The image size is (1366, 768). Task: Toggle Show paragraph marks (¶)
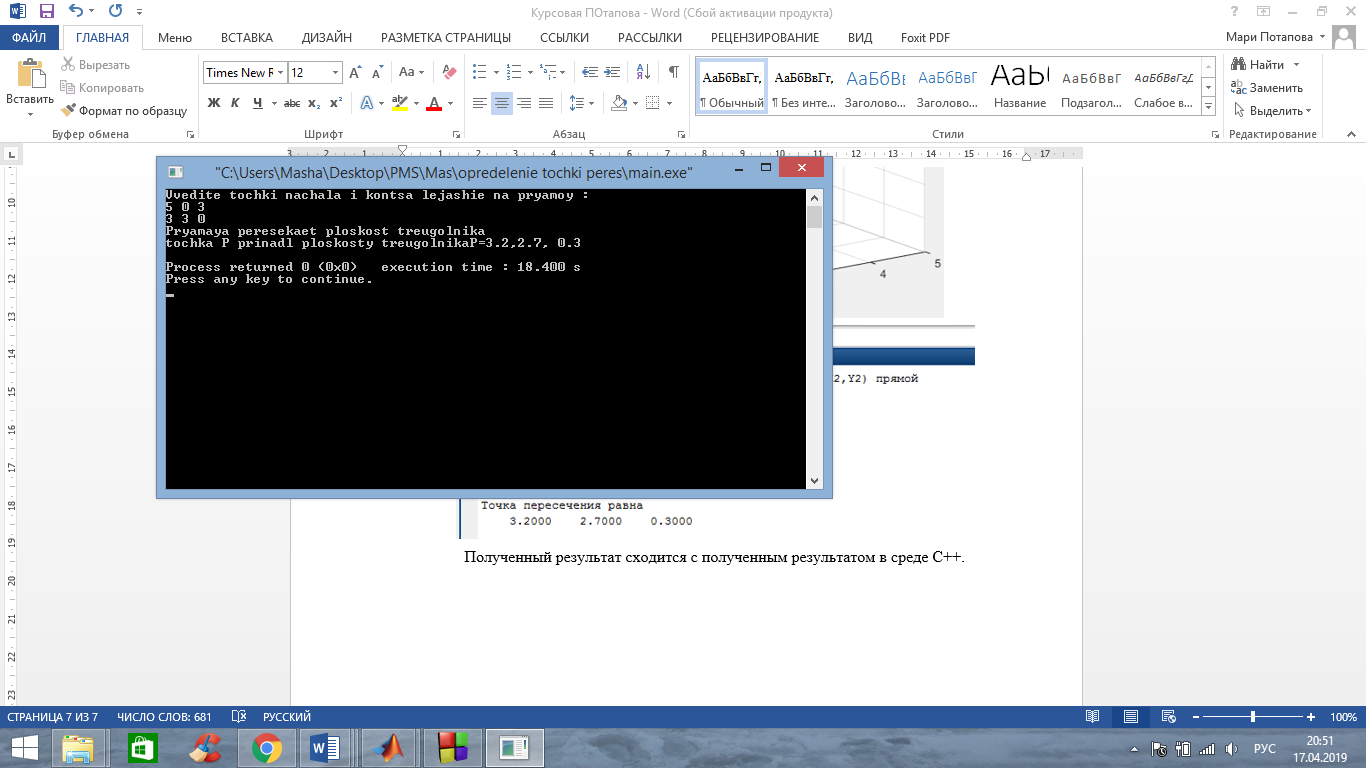[673, 73]
